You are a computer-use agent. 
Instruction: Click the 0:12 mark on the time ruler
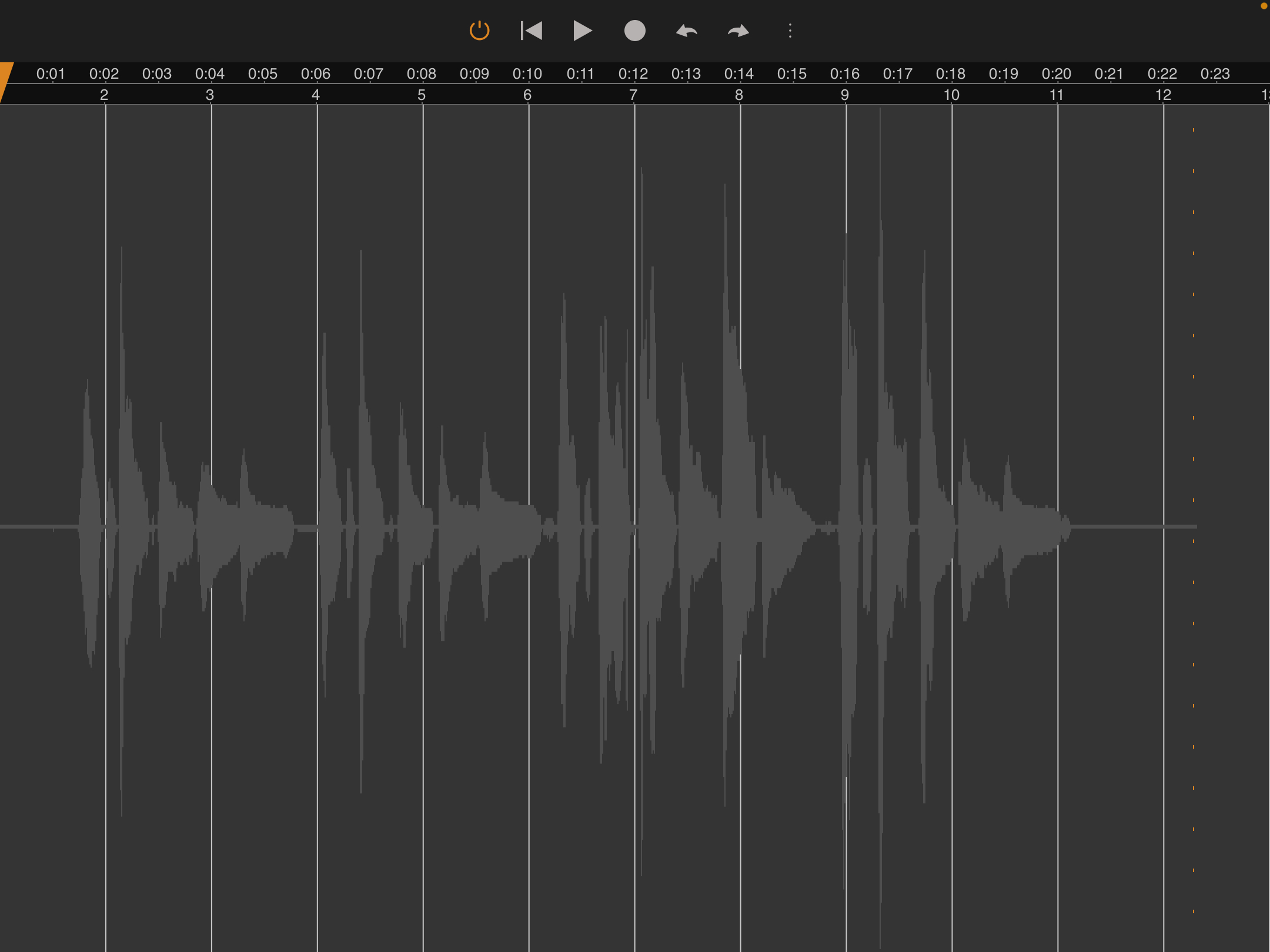point(633,74)
